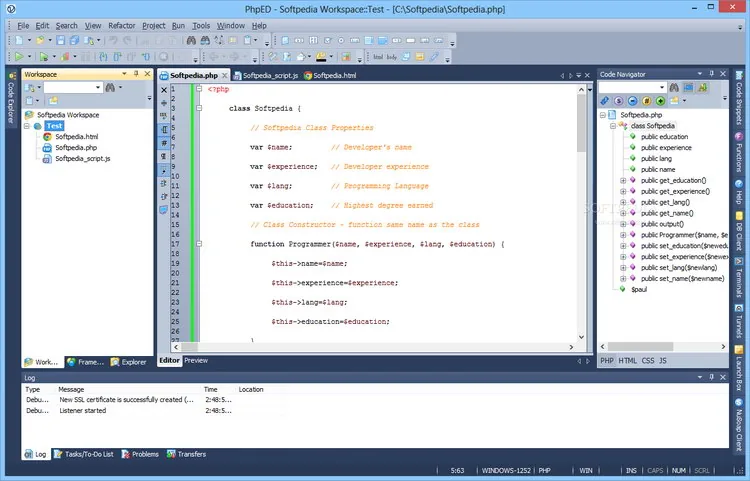The image size is (750, 481).
Task: Toggle auto-hide pin on the Log panel
Action: point(711,377)
